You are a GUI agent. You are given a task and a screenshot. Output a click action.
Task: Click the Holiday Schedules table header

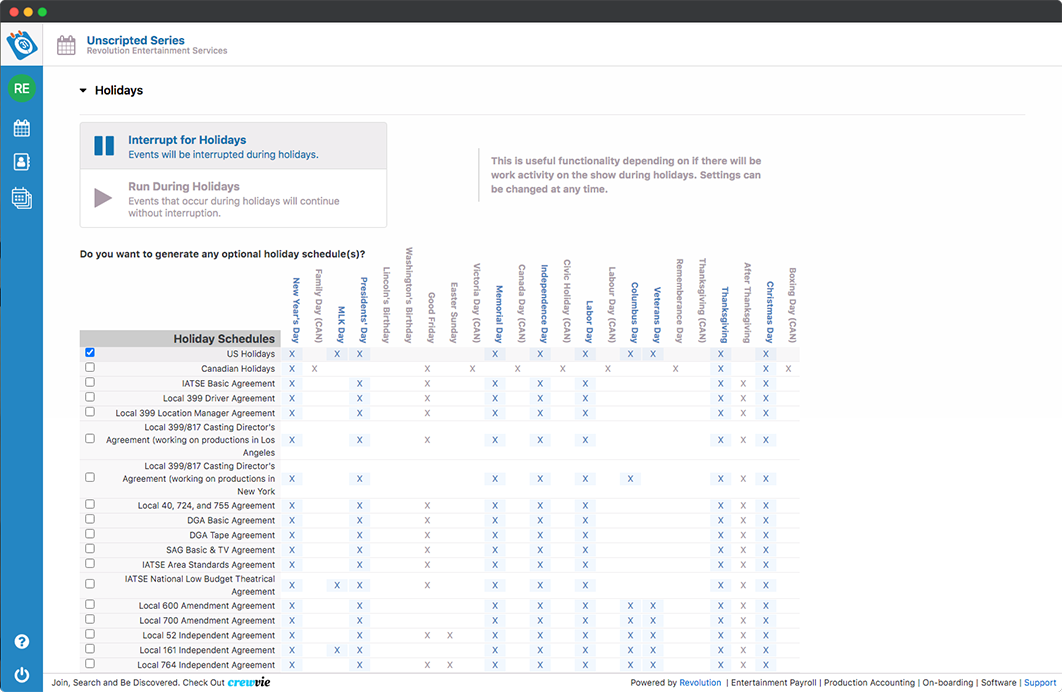coord(180,339)
